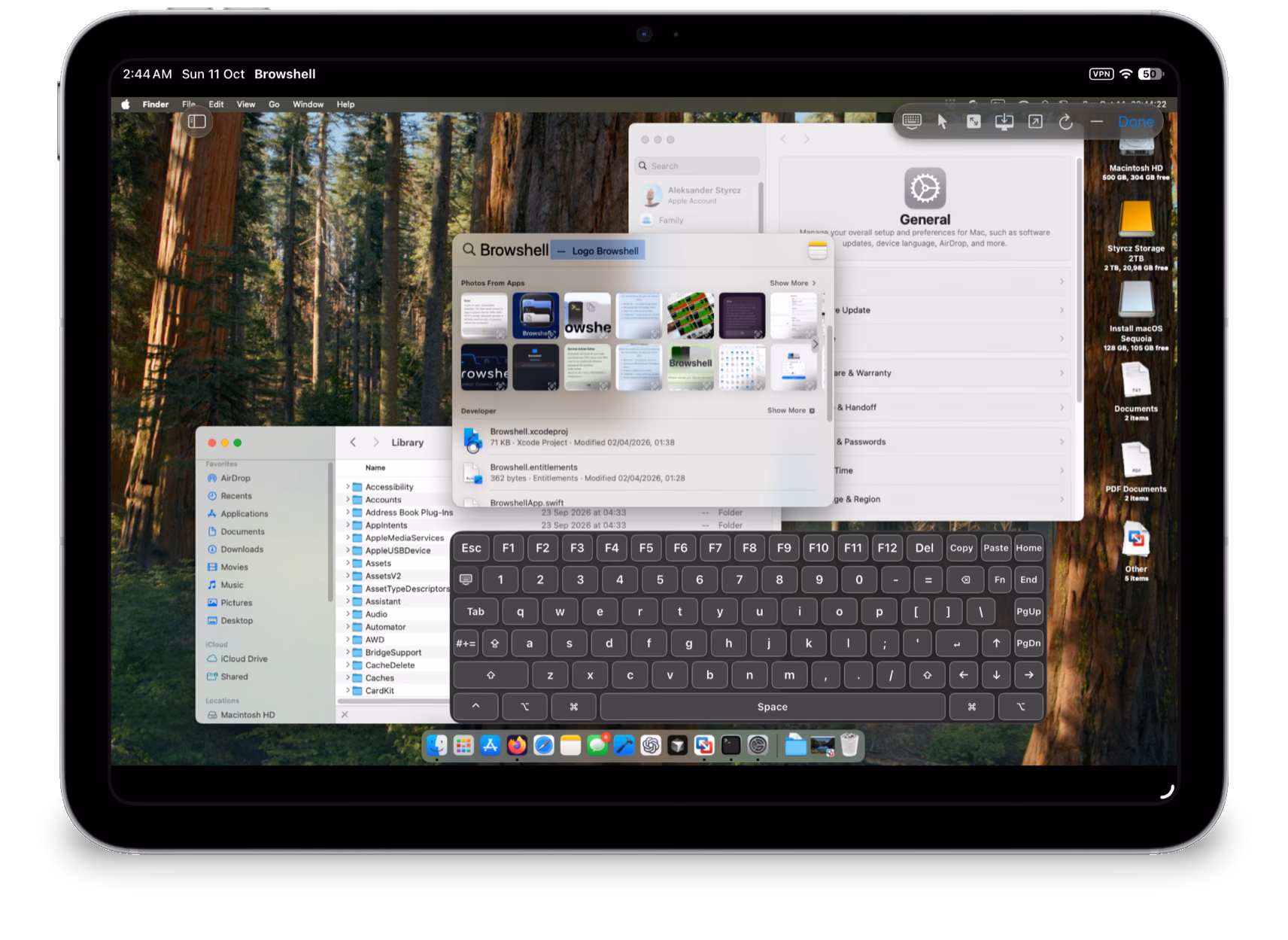Open Messages from the Dock

point(597,745)
